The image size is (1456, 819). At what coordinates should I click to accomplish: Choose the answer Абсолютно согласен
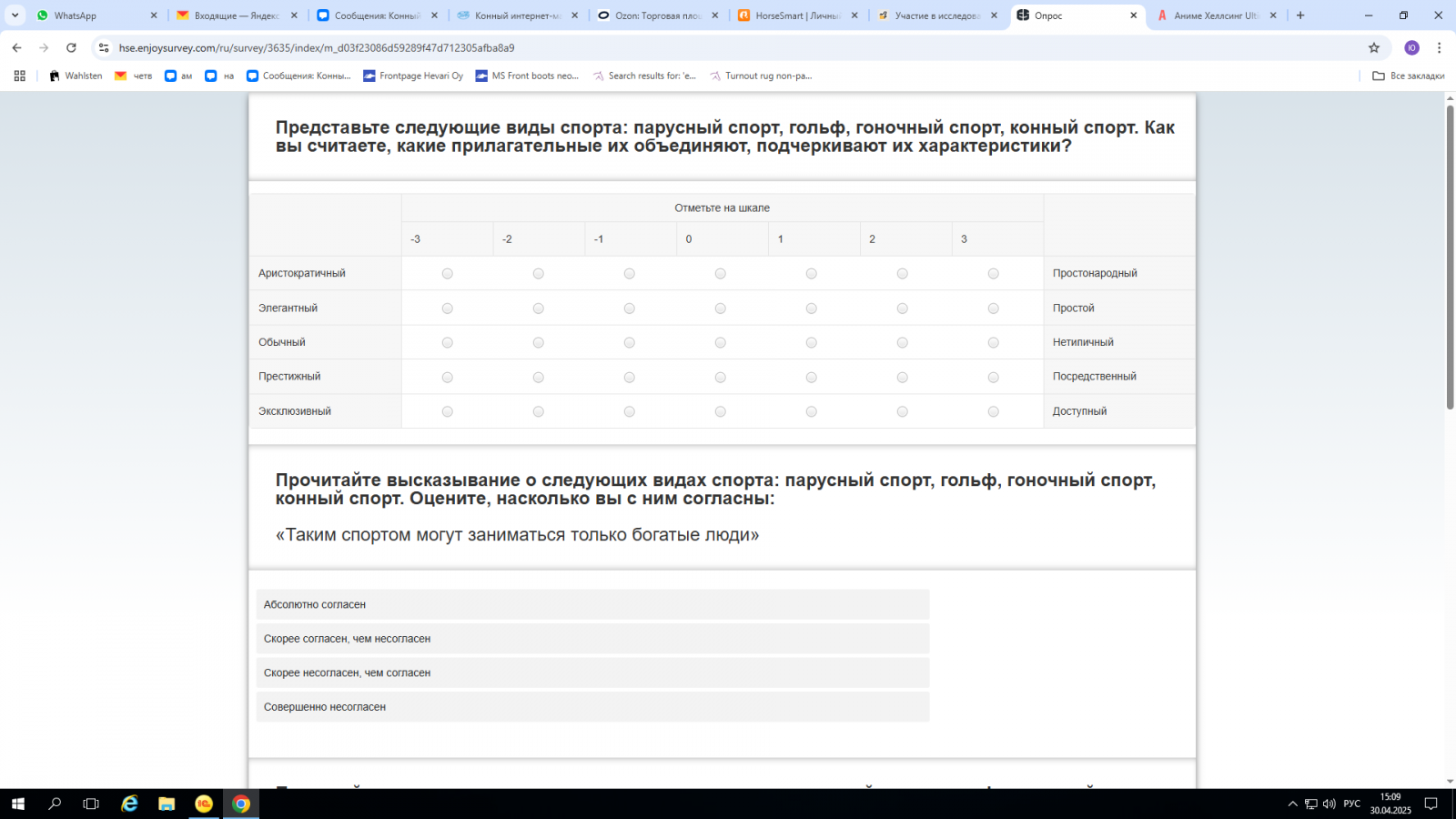pos(592,604)
